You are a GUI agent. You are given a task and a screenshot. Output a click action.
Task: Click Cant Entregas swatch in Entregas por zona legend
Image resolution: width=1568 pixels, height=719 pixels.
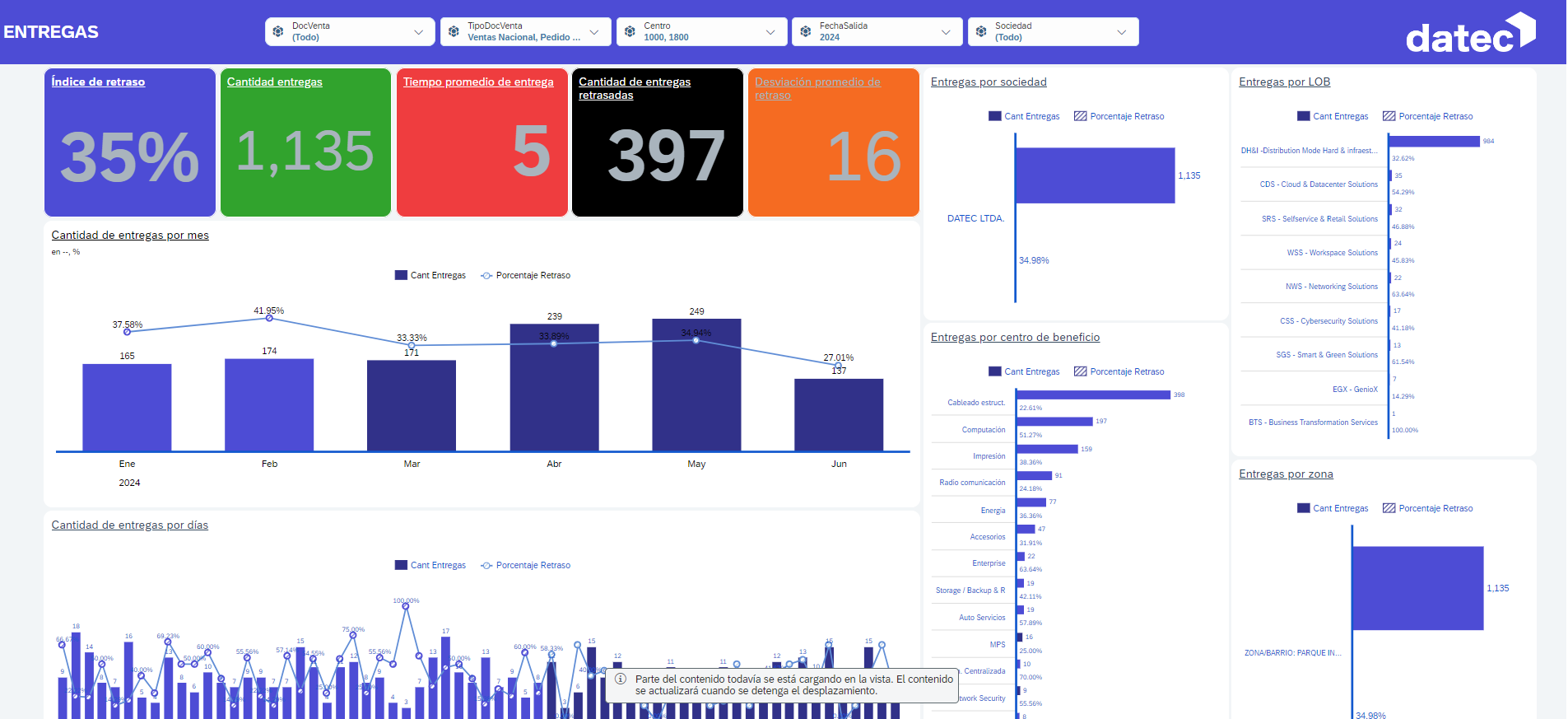click(x=1303, y=508)
